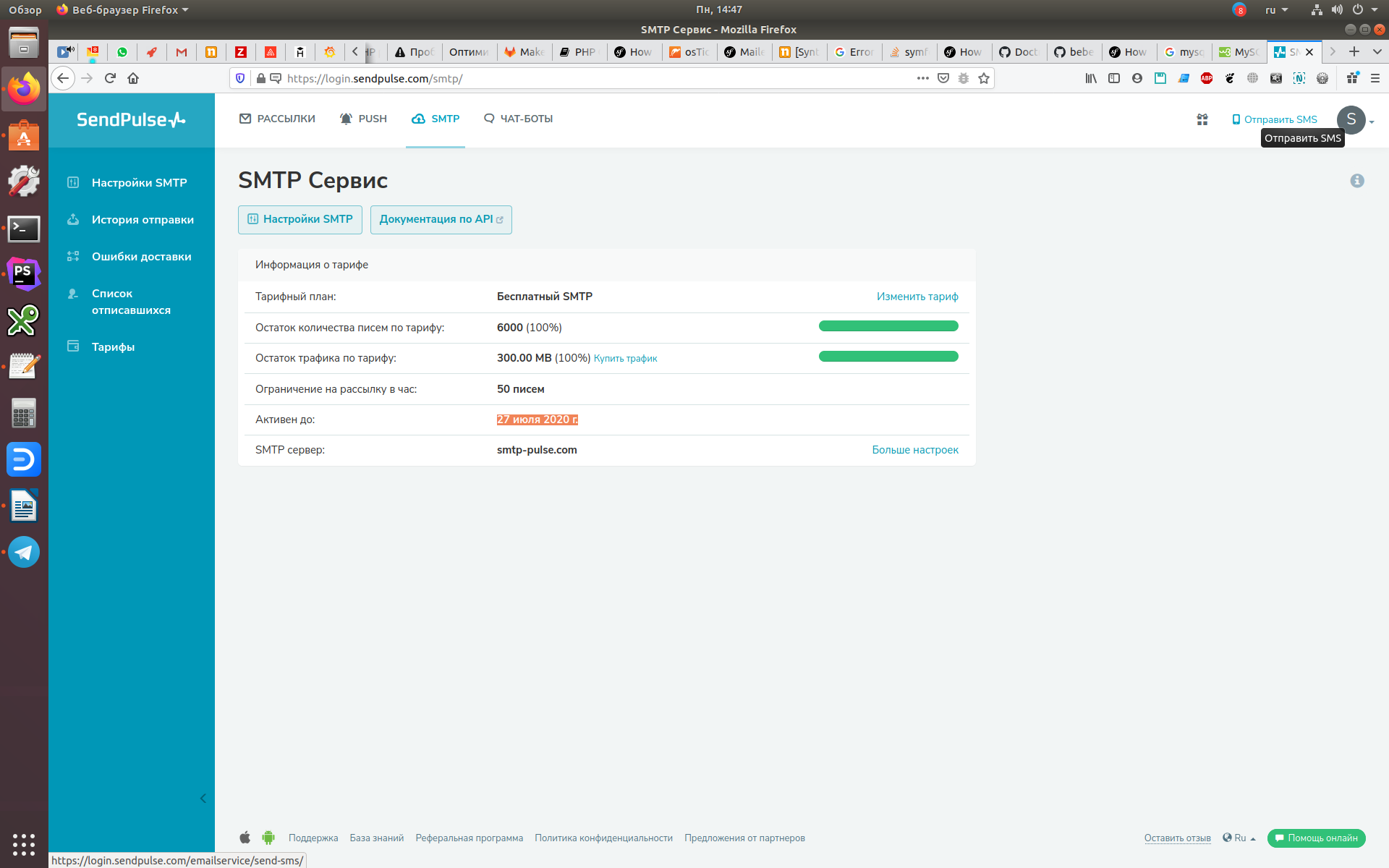The height and width of the screenshot is (868, 1389).
Task: Click the Firefox home button
Action: point(133,78)
